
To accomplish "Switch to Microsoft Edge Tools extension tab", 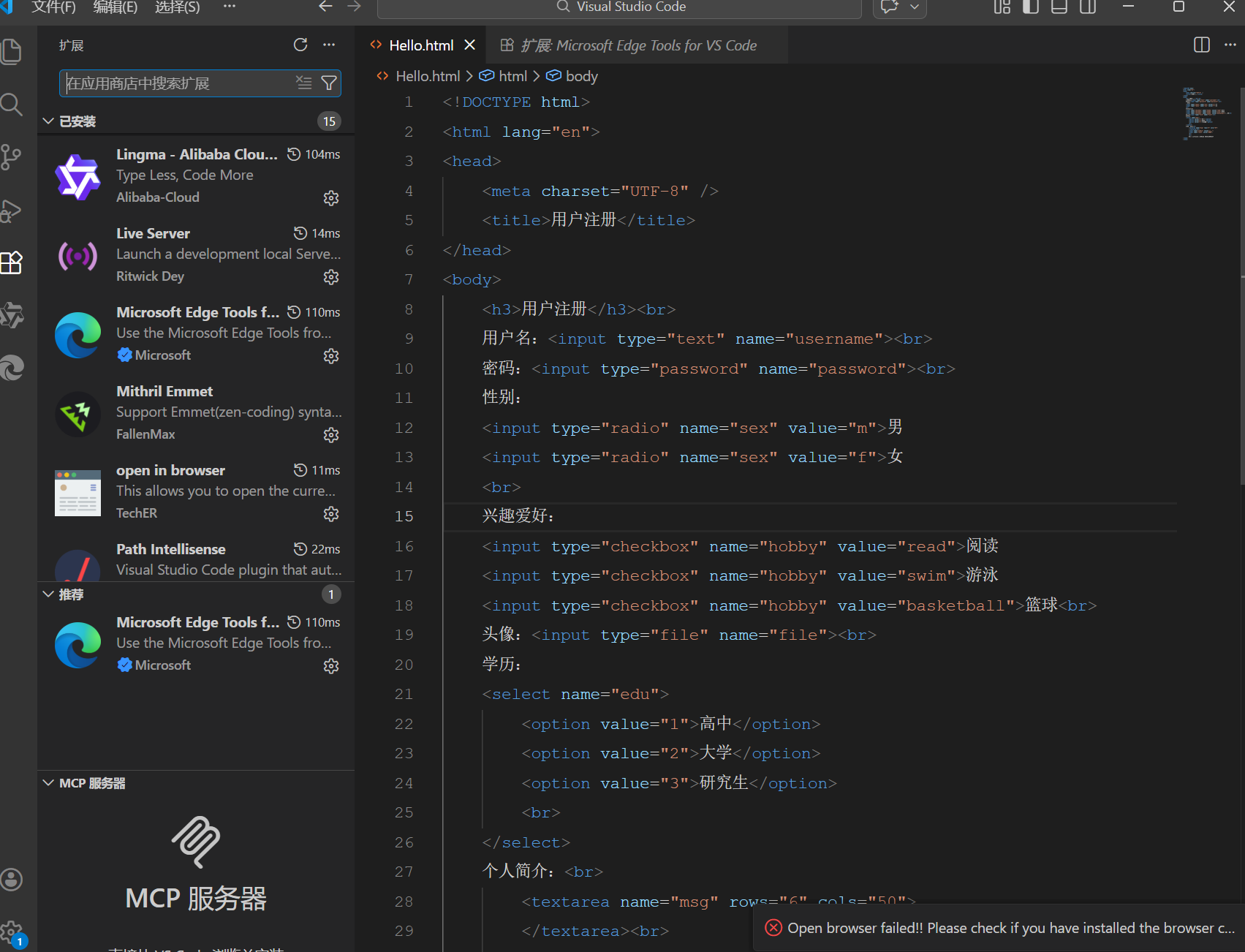I will (638, 45).
